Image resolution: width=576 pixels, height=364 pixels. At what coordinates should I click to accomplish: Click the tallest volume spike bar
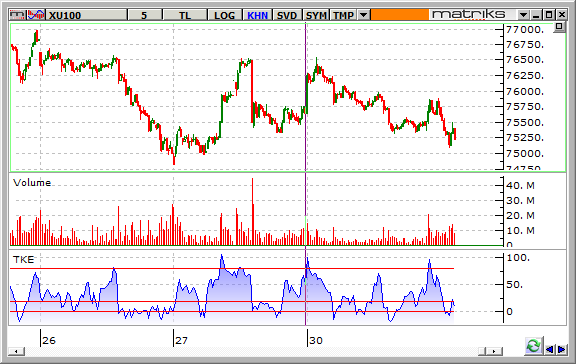click(253, 212)
